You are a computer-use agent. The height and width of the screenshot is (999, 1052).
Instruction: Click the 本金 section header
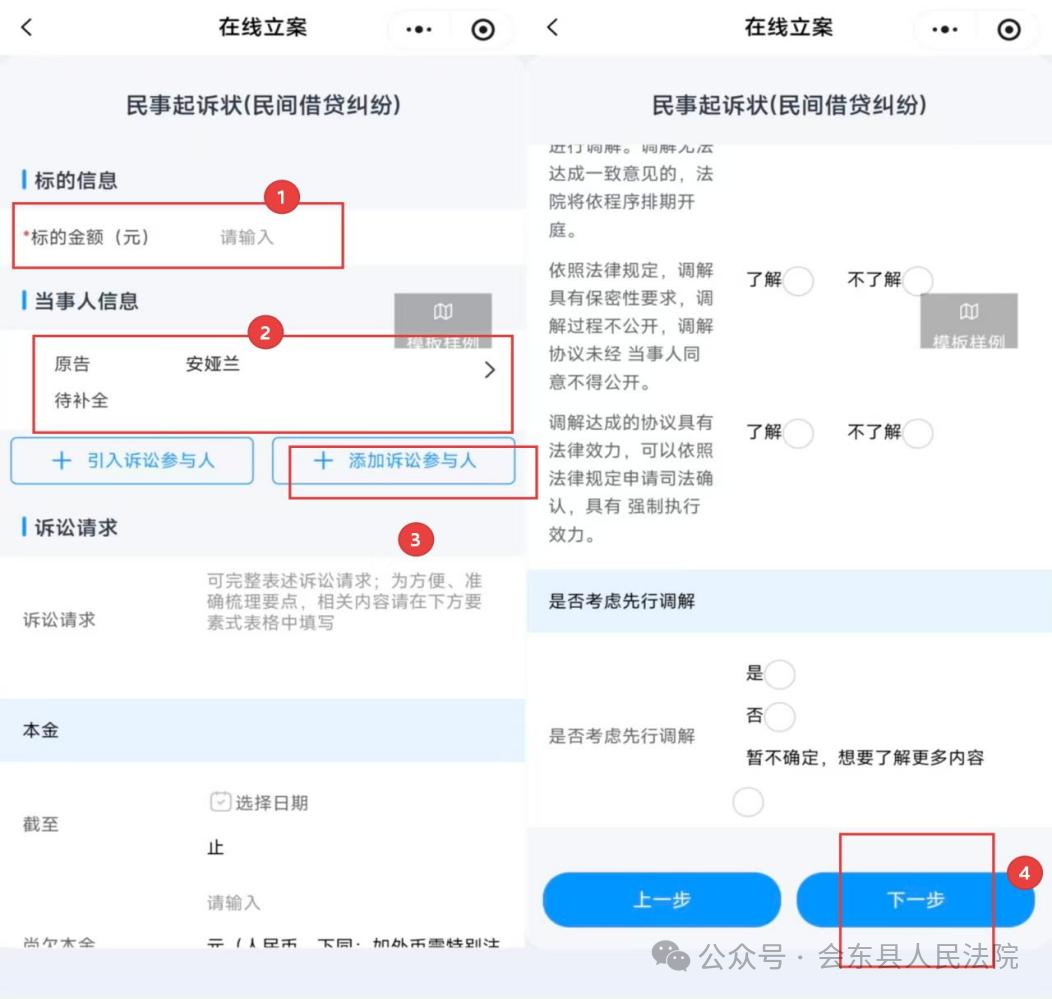pos(262,730)
